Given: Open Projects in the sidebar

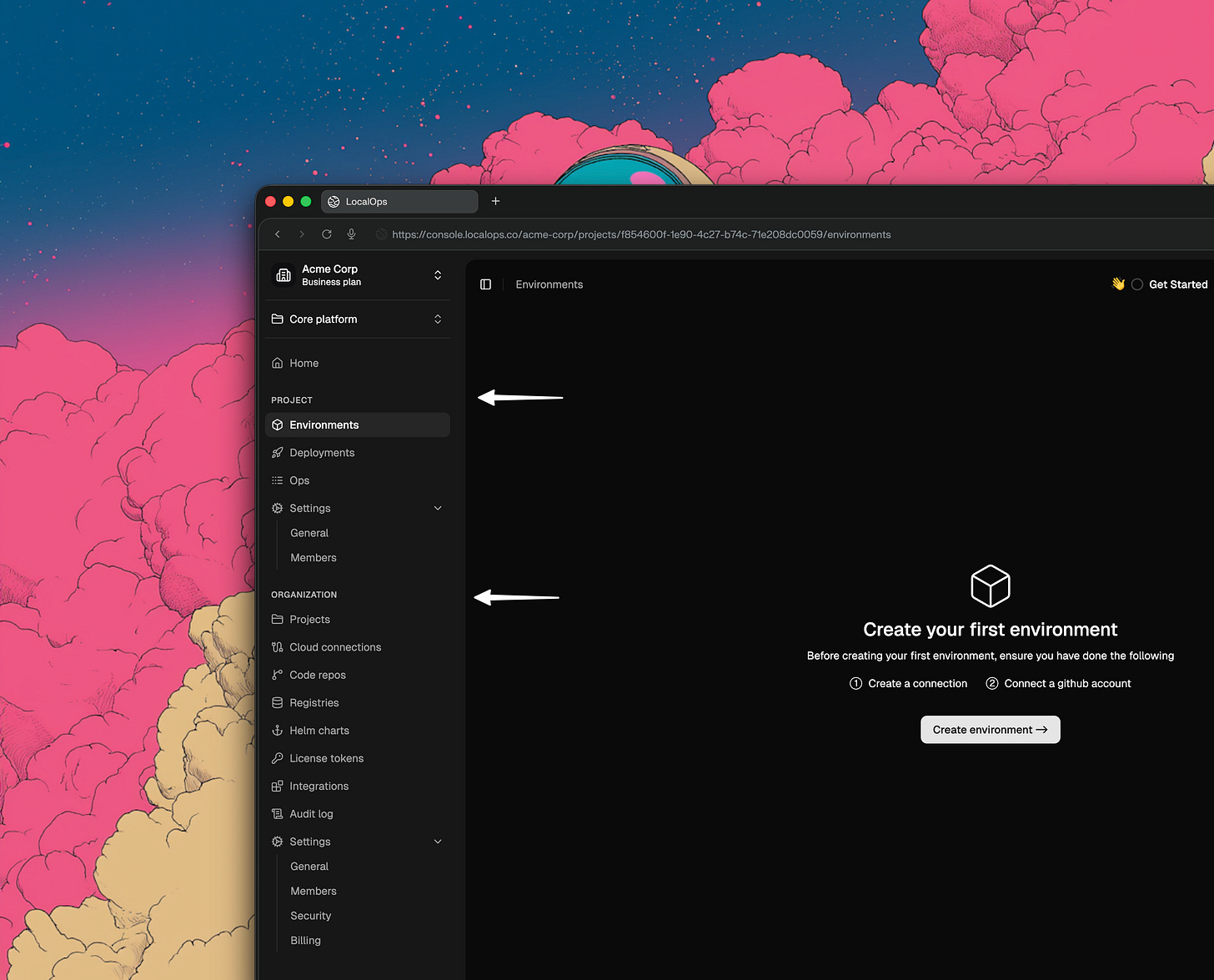Looking at the screenshot, I should point(358,620).
